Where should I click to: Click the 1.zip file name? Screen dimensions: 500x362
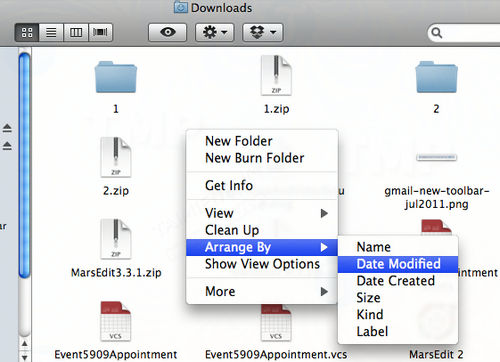coord(276,109)
